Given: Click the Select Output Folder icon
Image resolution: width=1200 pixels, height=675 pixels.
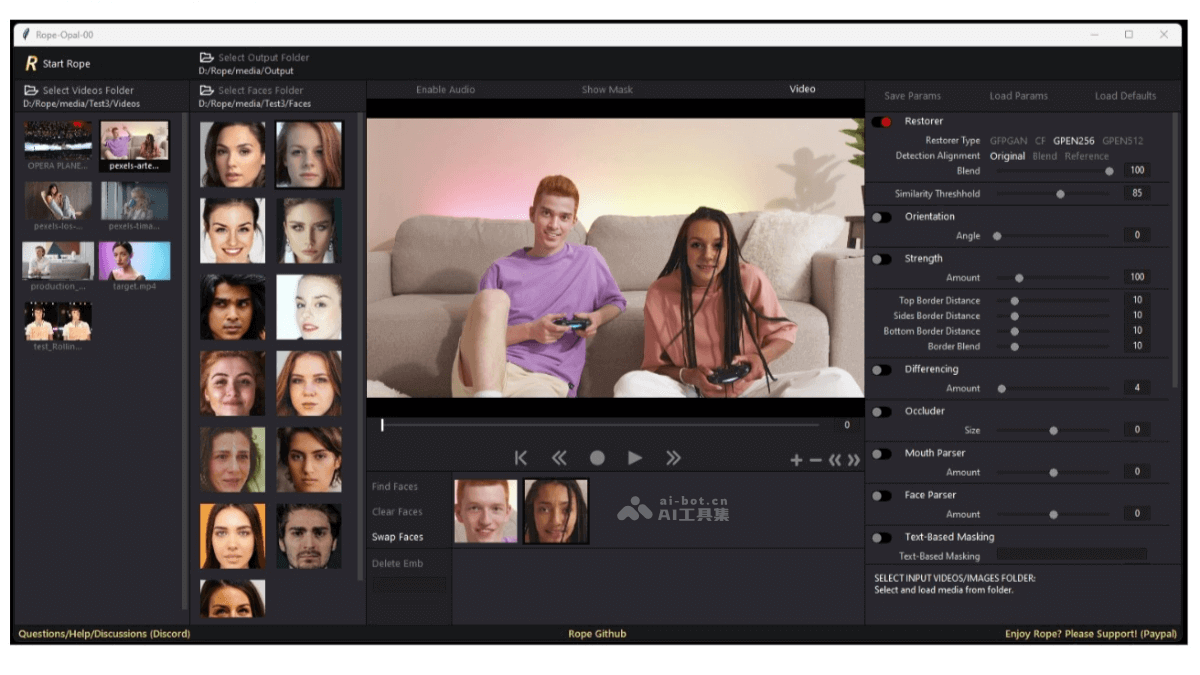Looking at the screenshot, I should [206, 58].
